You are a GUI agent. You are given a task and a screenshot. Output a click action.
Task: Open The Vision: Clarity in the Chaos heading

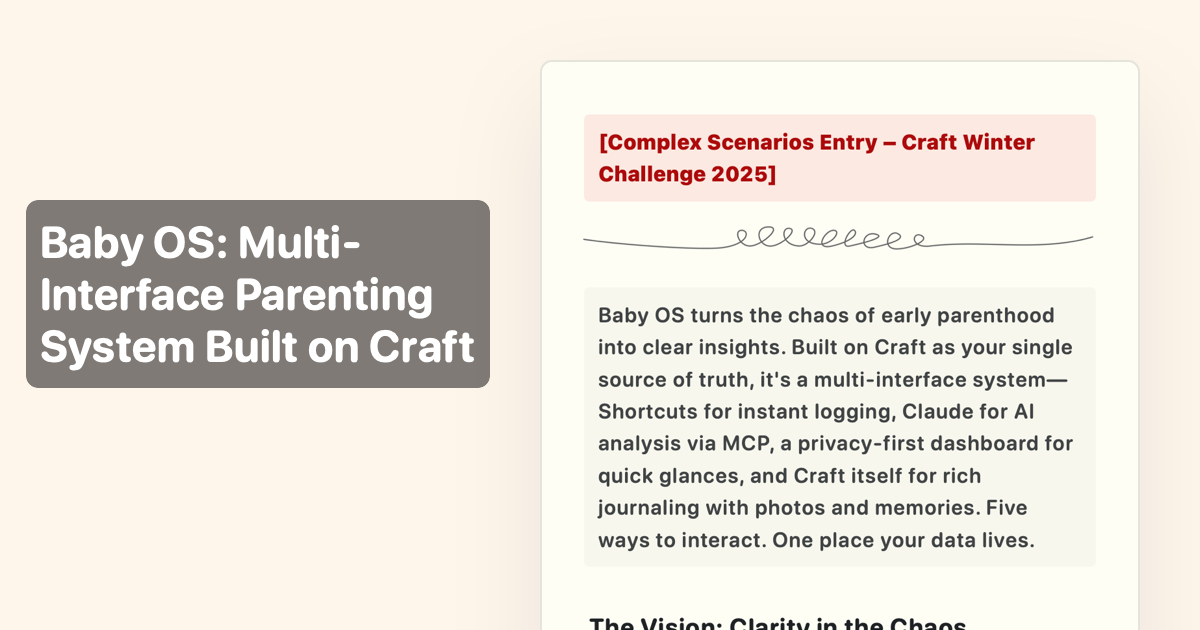click(778, 624)
